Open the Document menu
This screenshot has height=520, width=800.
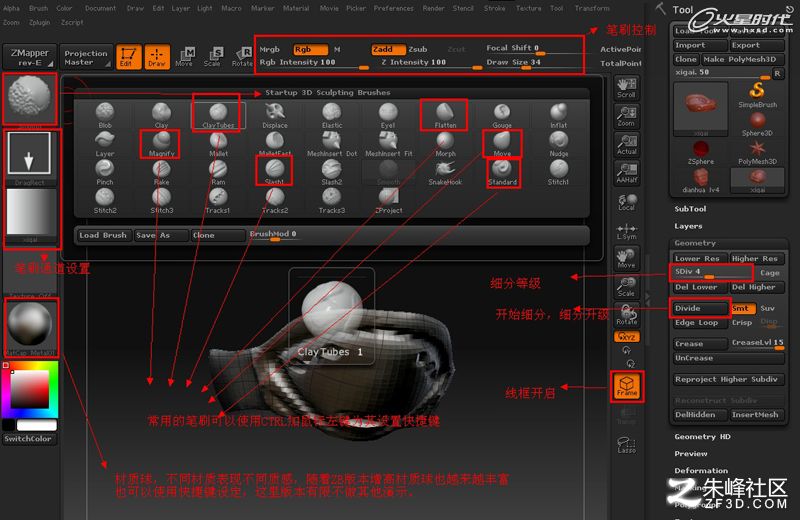tap(100, 8)
